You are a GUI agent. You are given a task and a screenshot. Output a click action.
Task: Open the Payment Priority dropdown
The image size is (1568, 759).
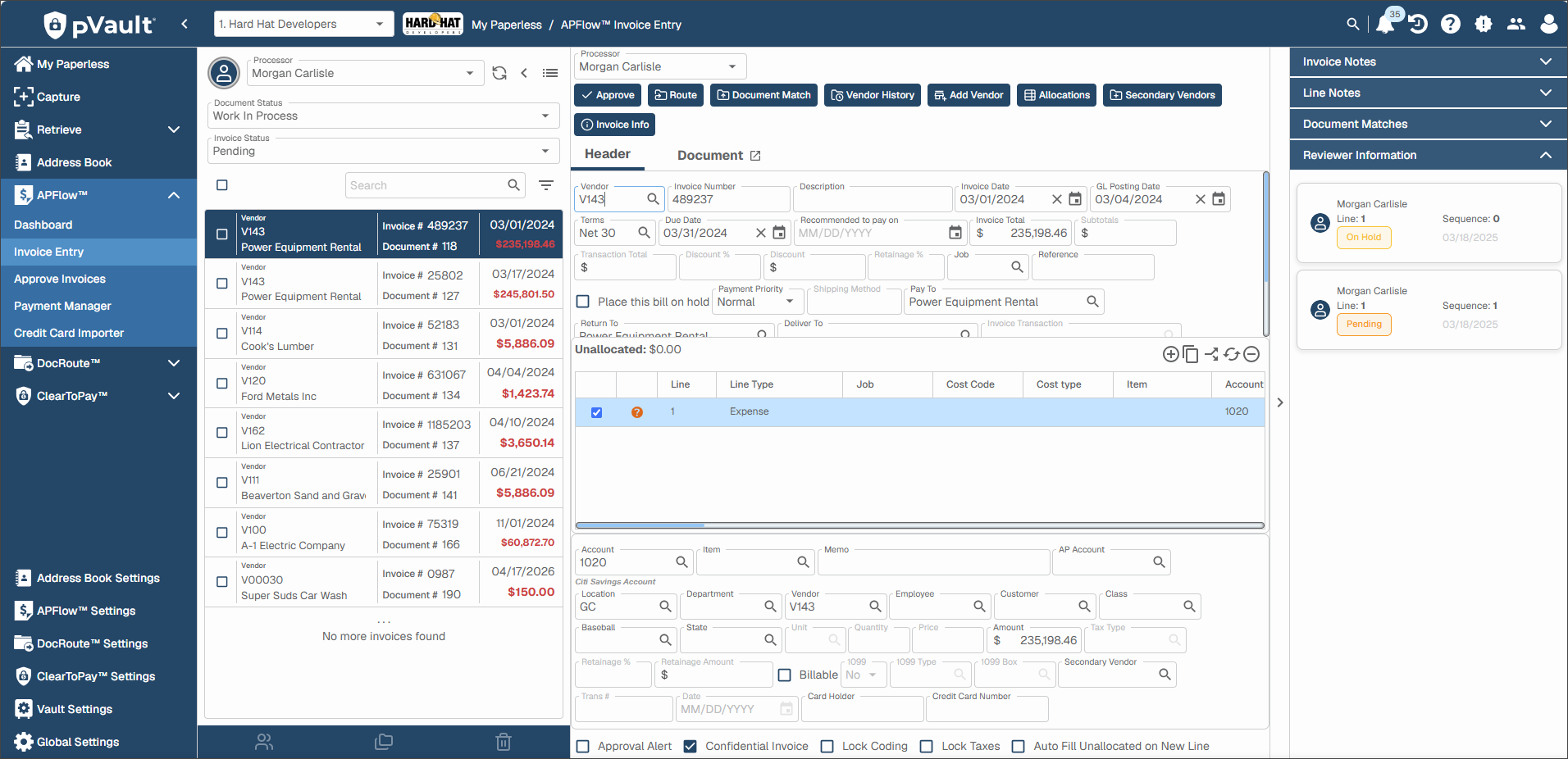click(756, 302)
